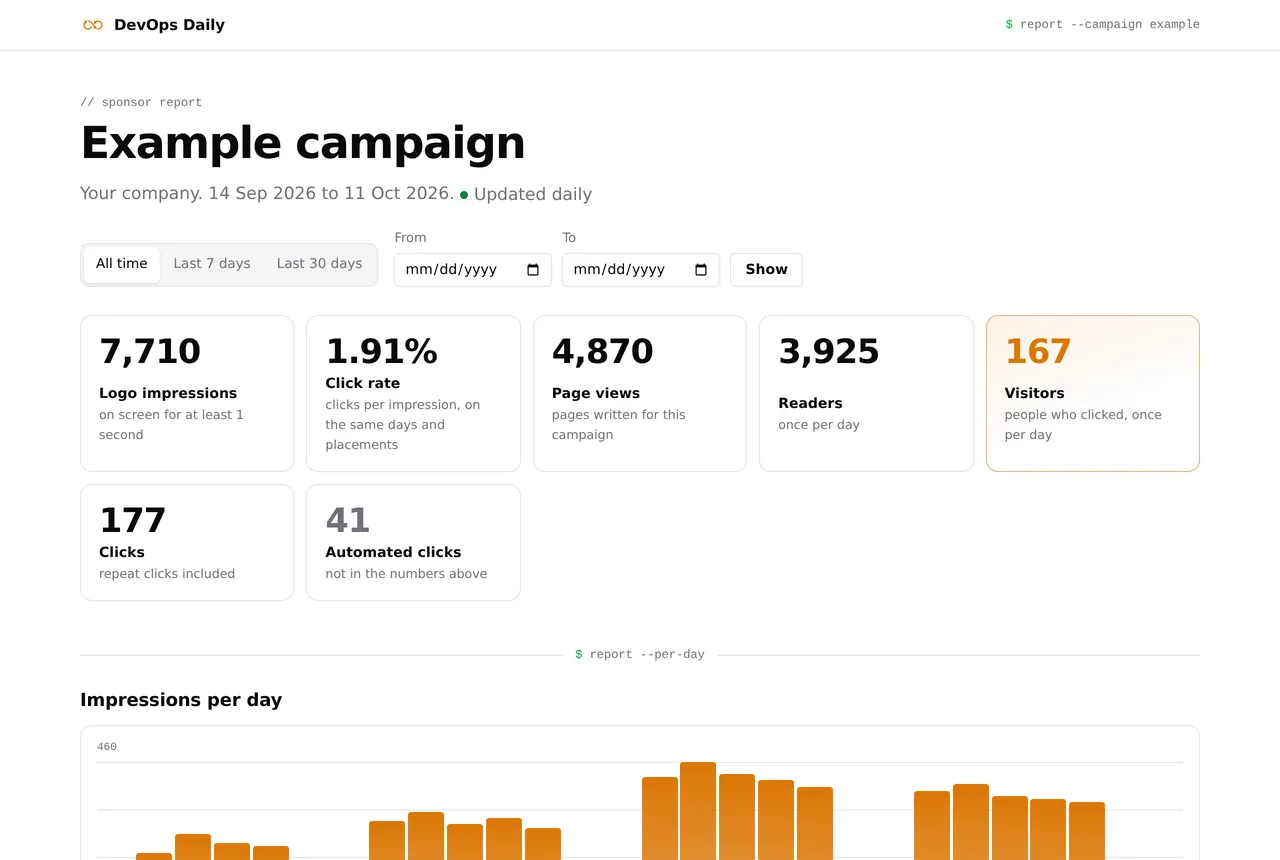Click the 1.91% Click rate card

413,393
